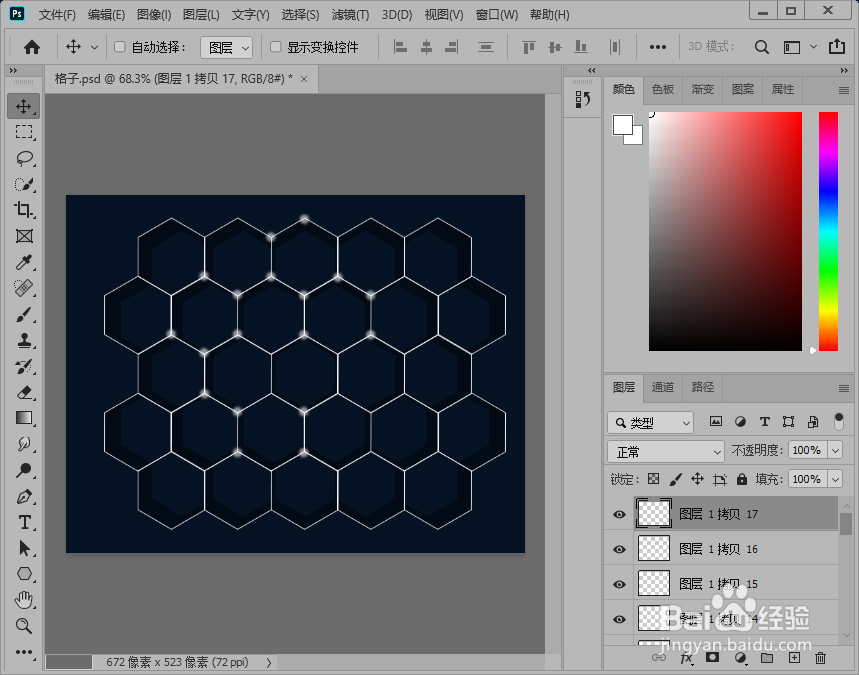The height and width of the screenshot is (675, 859).
Task: Toggle the 显示变换控件 checkbox
Action: point(276,47)
